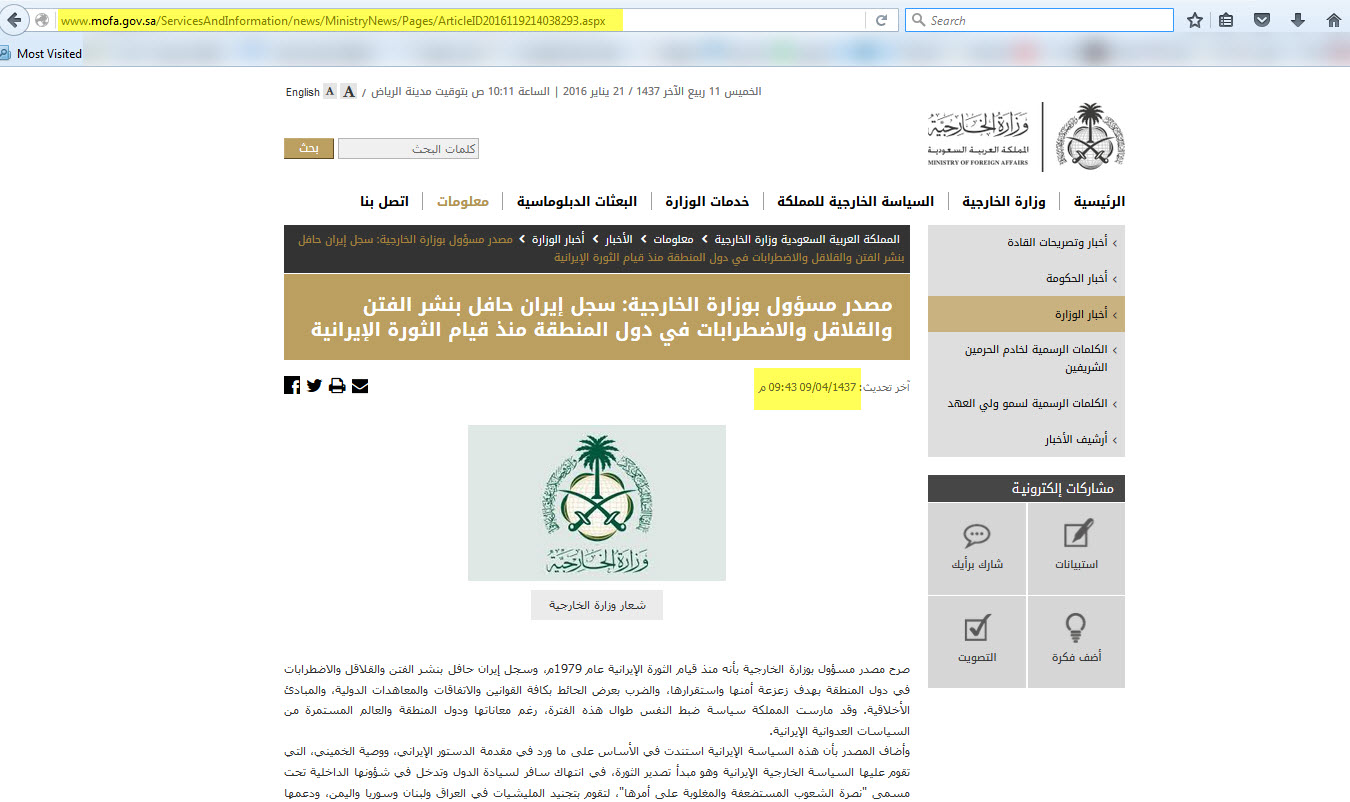Open the التصويت voting tile
This screenshot has width=1350, height=802.
coord(977,642)
